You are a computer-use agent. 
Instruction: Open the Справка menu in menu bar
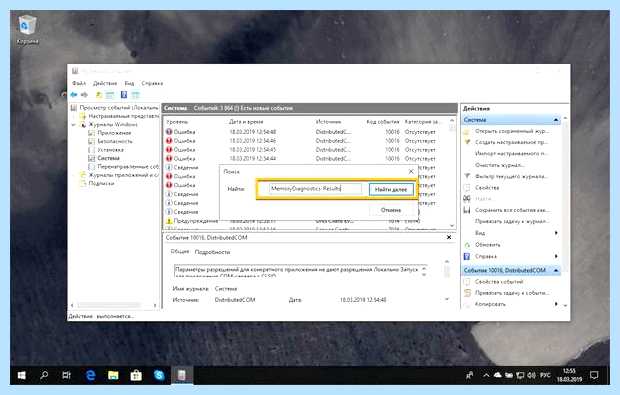click(152, 83)
